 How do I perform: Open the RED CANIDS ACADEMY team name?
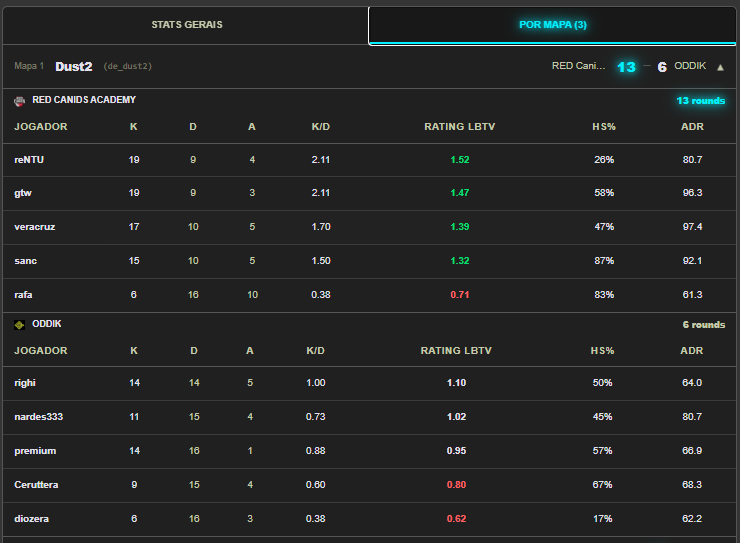pyautogui.click(x=84, y=100)
